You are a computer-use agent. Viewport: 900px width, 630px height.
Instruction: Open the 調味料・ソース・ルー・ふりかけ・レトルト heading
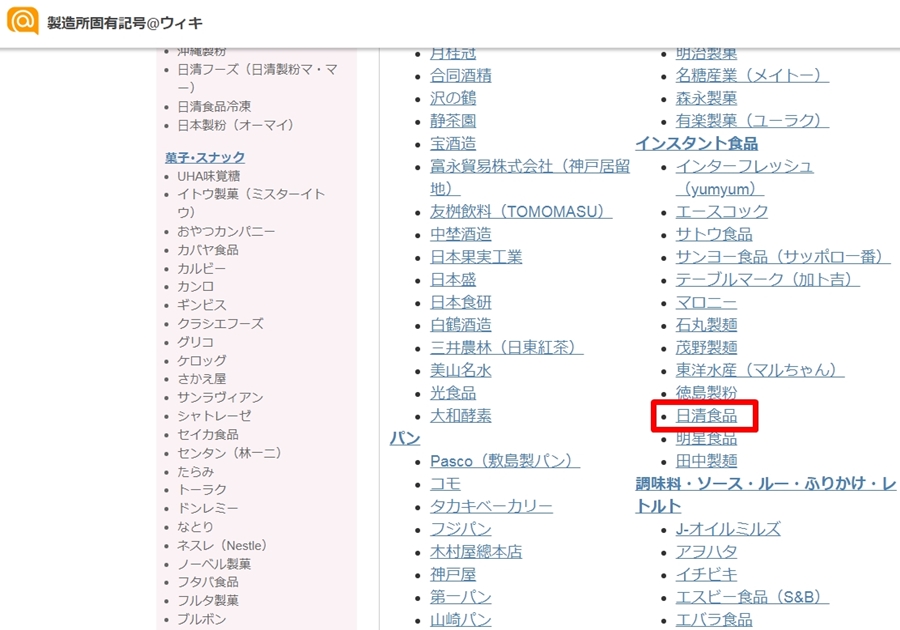pyautogui.click(x=766, y=495)
